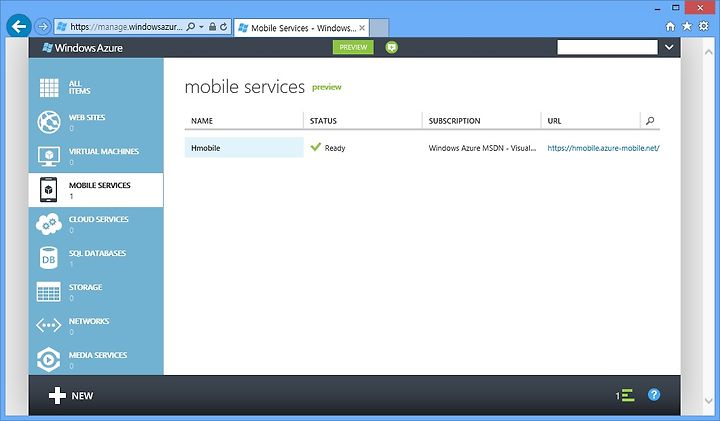
Task: Select the SQL Databases DB icon
Action: click(49, 258)
